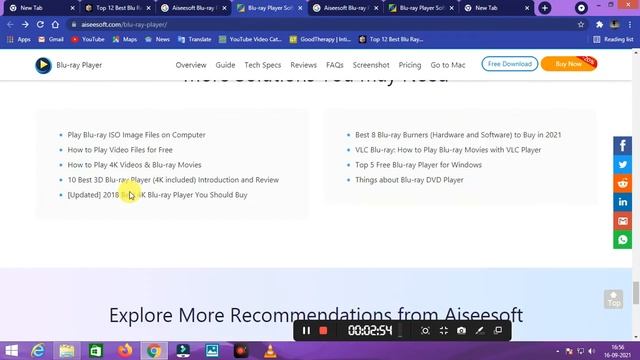Click the recorder region capture icon
This screenshot has width=640, height=360.
click(x=425, y=331)
